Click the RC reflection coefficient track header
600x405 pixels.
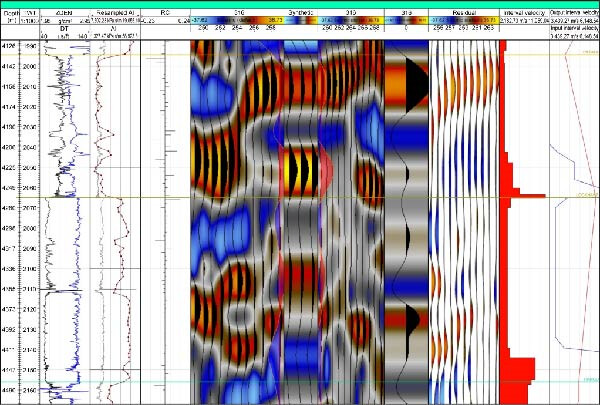pyautogui.click(x=165, y=13)
